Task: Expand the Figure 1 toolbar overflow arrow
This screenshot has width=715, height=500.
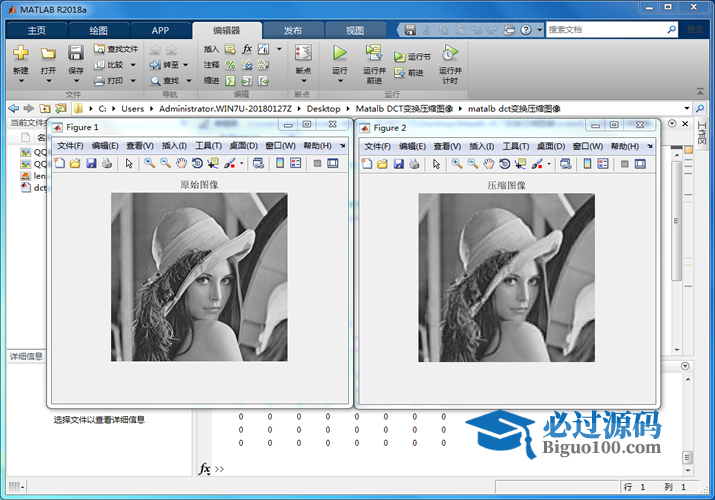Action: 343,145
